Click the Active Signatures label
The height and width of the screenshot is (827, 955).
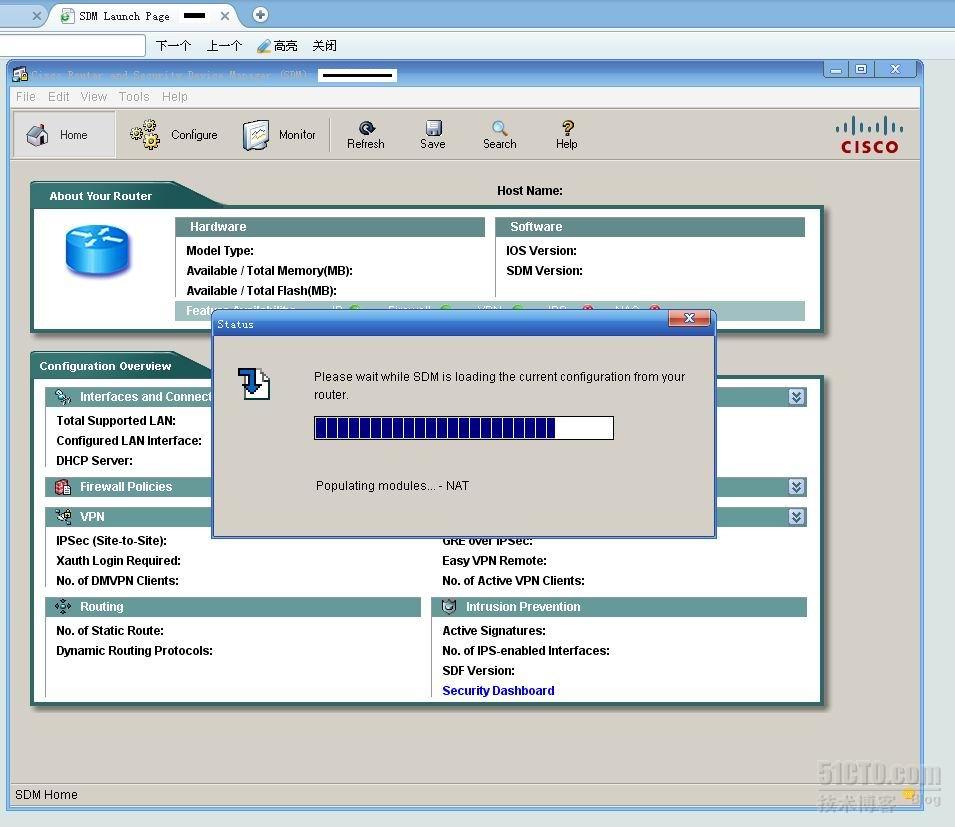[494, 630]
